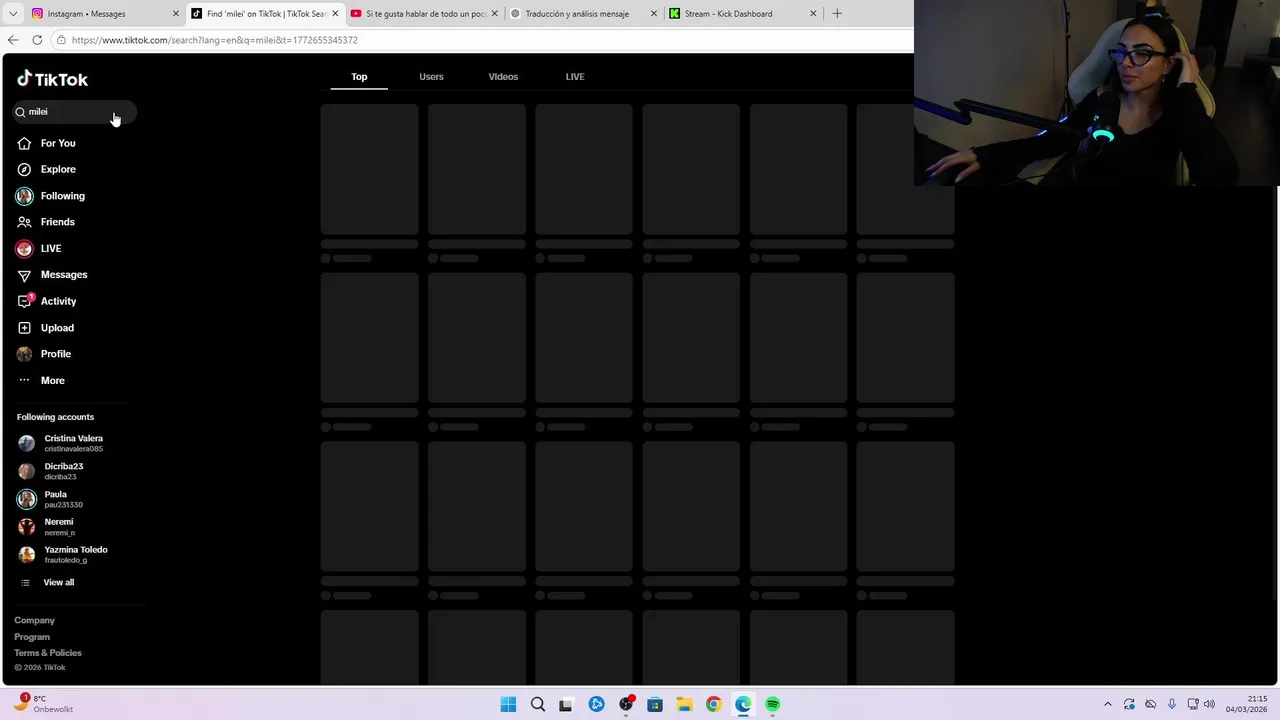Open the weather widget showing 8°C

point(45,704)
